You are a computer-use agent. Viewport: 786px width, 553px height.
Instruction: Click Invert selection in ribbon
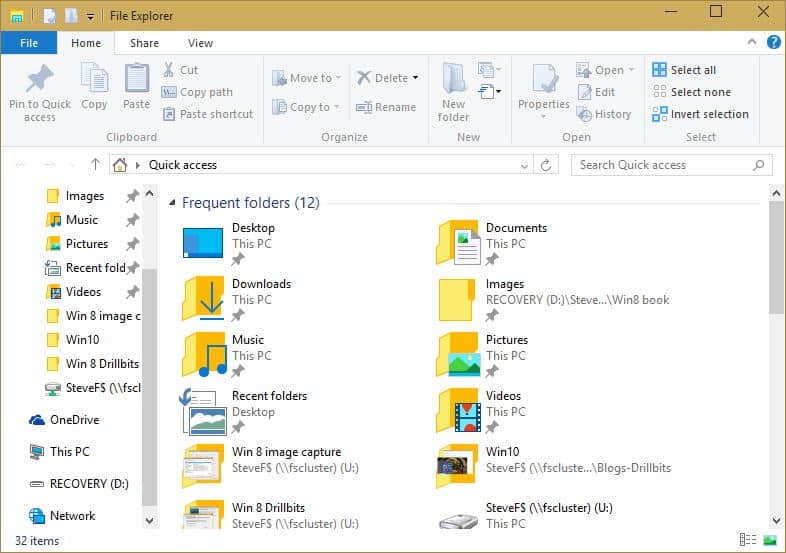tap(700, 114)
